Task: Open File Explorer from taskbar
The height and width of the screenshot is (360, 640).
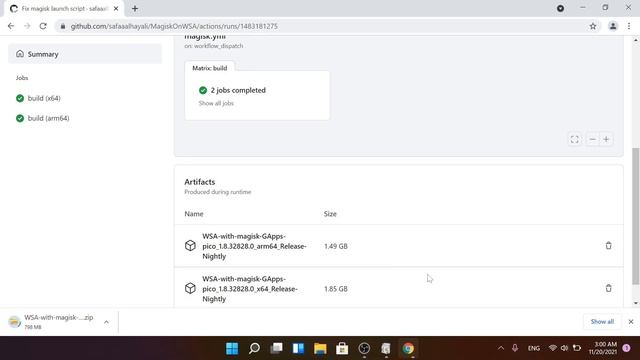Action: tap(320, 349)
